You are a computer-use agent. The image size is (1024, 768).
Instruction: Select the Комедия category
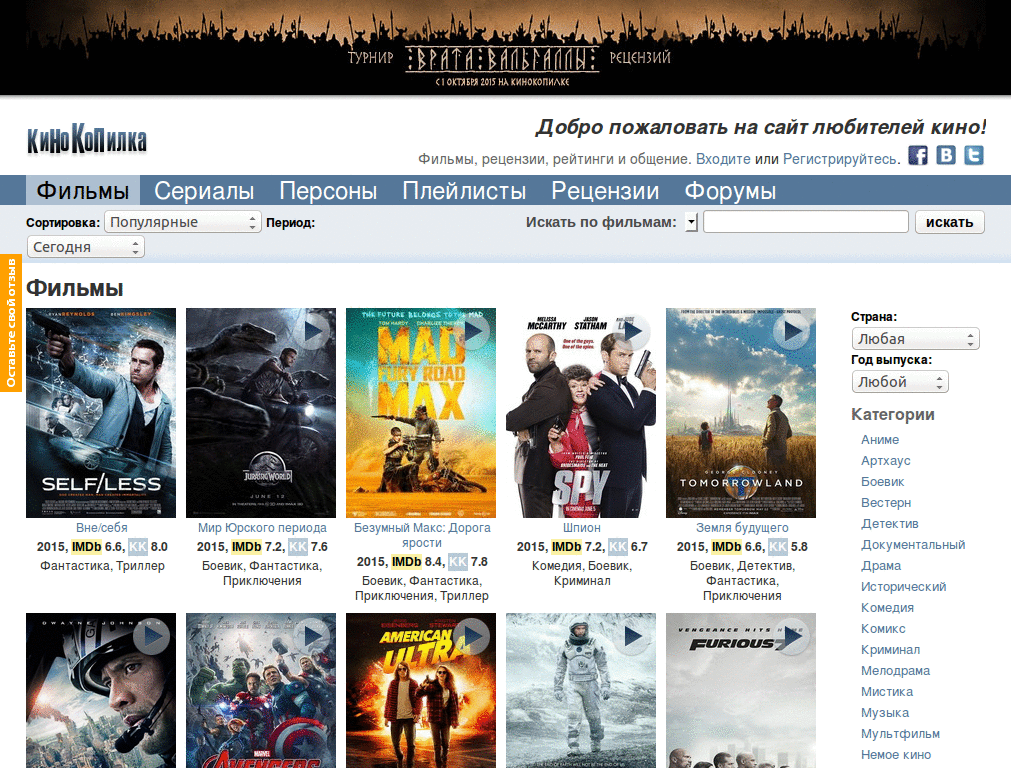coord(887,607)
